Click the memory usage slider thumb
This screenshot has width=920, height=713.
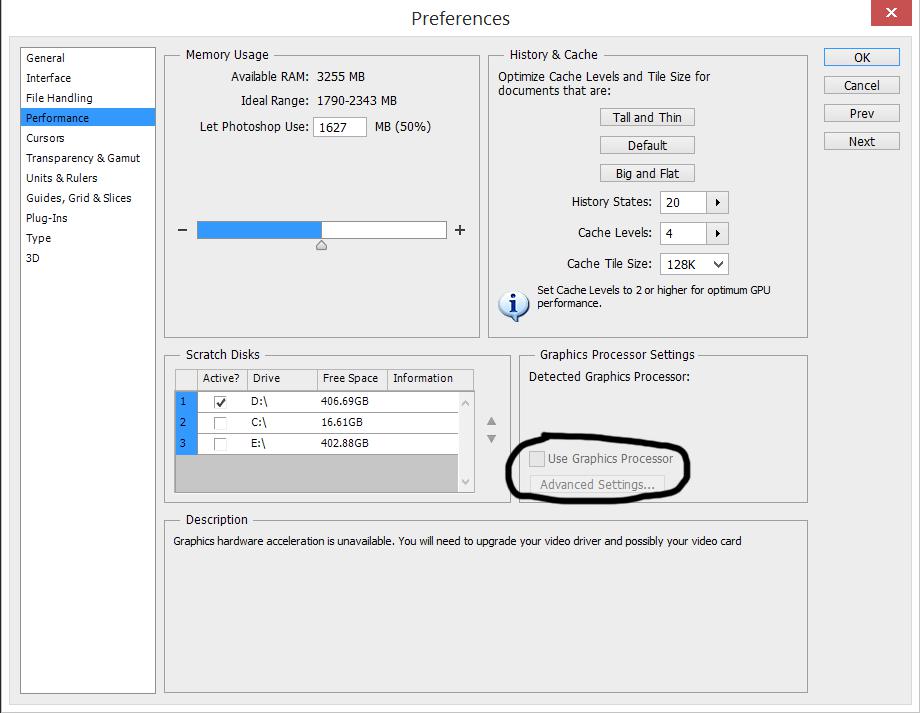pyautogui.click(x=322, y=245)
